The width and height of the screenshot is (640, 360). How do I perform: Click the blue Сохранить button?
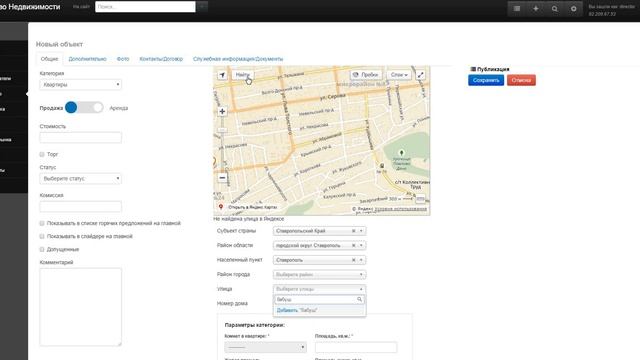click(x=486, y=80)
